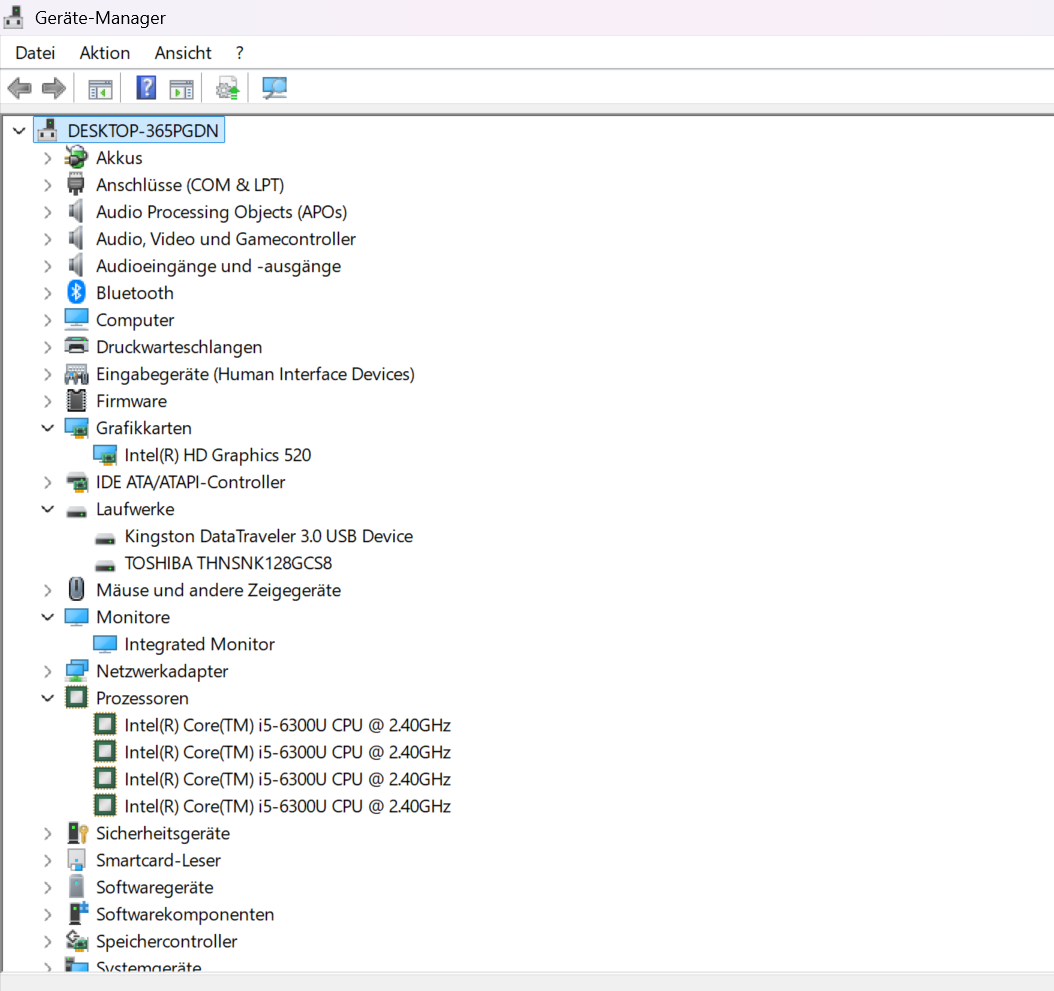This screenshot has width=1054, height=991.
Task: Click the Integrated Monitor icon
Action: [105, 644]
